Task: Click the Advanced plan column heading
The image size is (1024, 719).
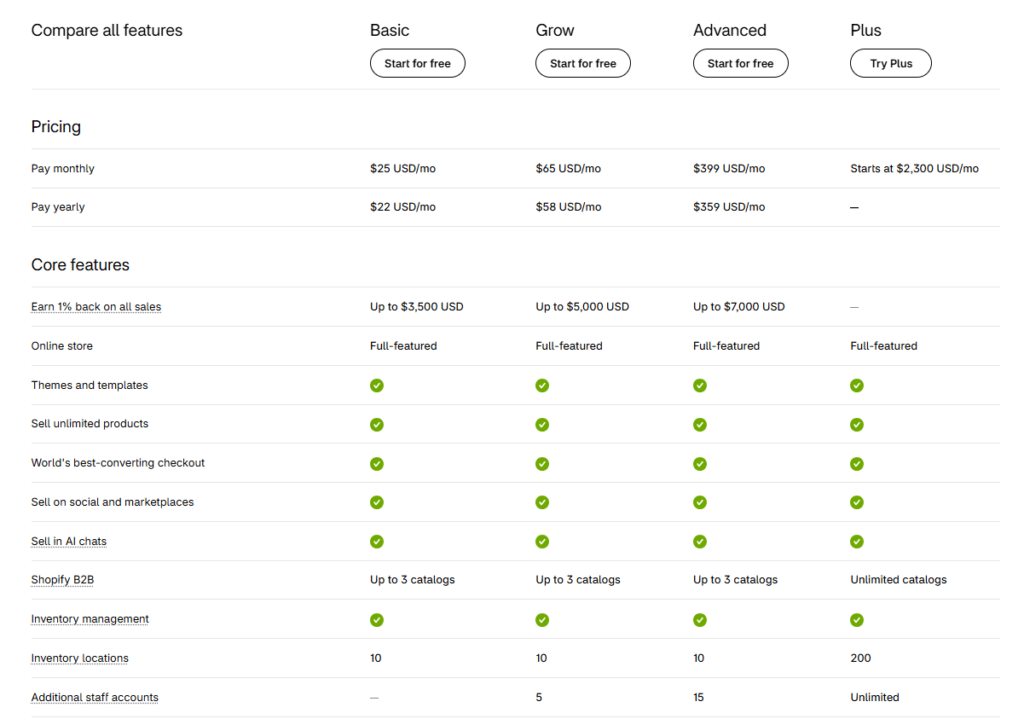Action: click(x=730, y=31)
